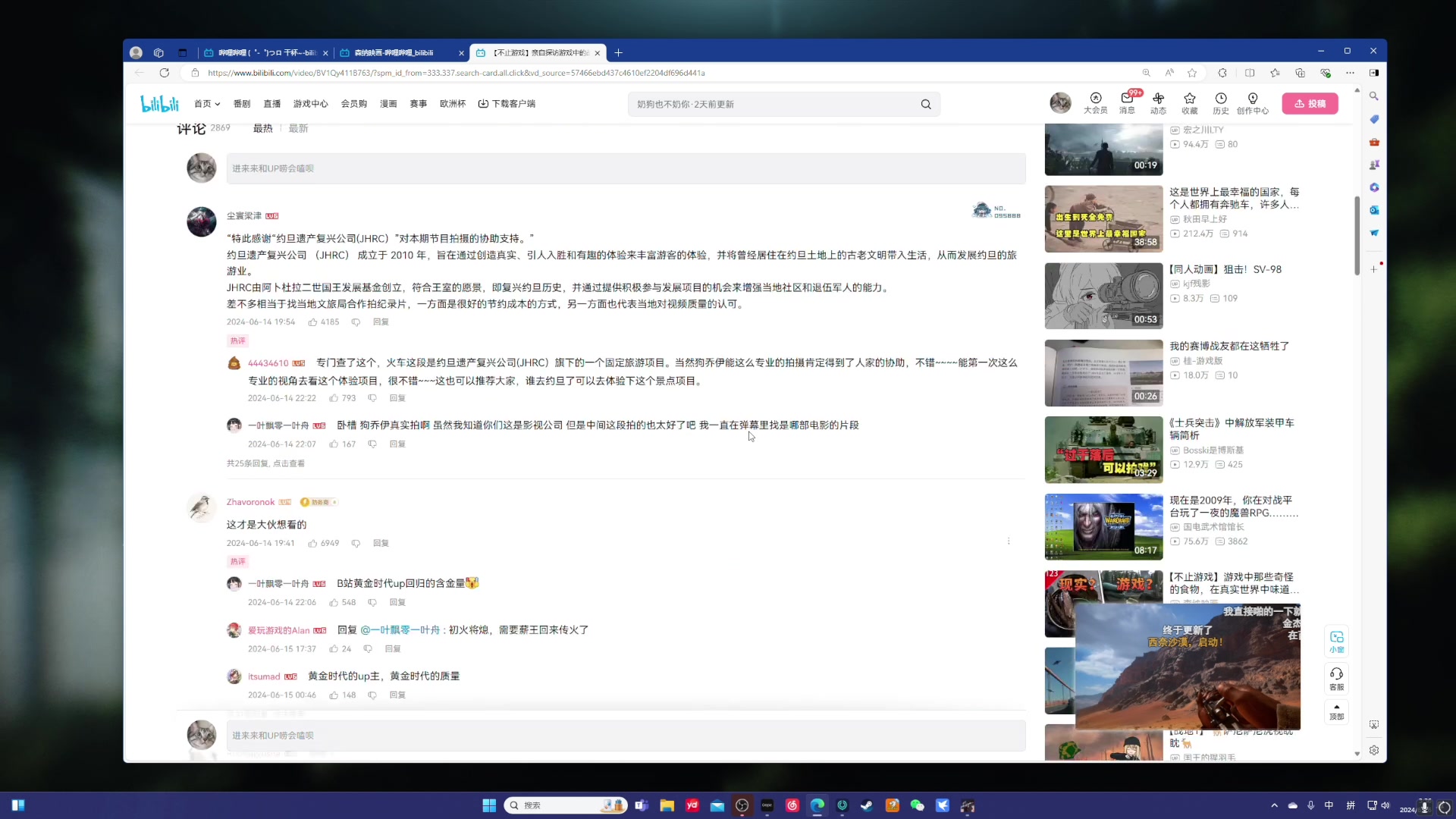Open the 士兵突击 armored vehicle video thumbnail
The image size is (1456, 819).
point(1103,450)
